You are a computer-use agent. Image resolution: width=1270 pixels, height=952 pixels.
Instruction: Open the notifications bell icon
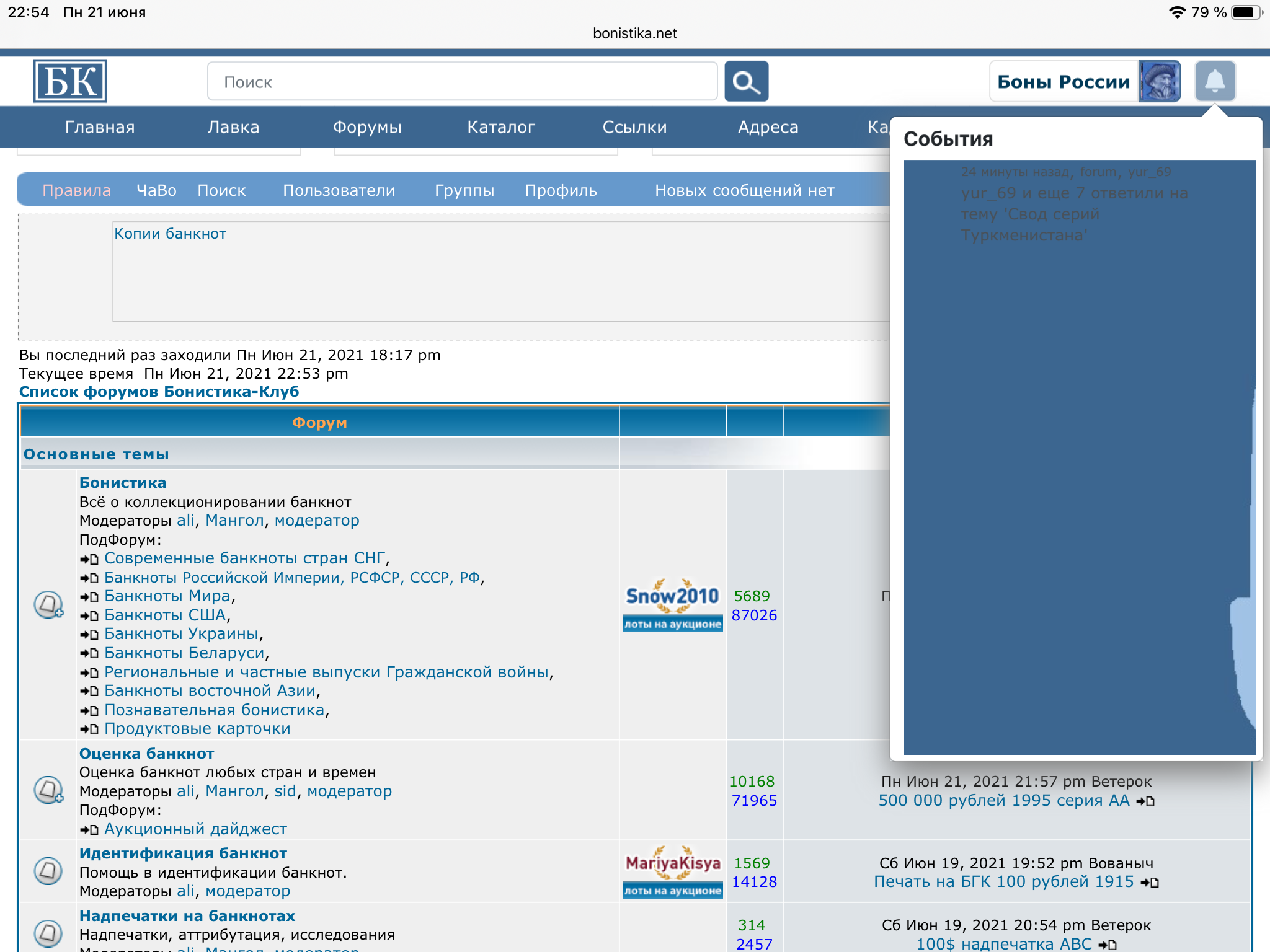point(1215,81)
